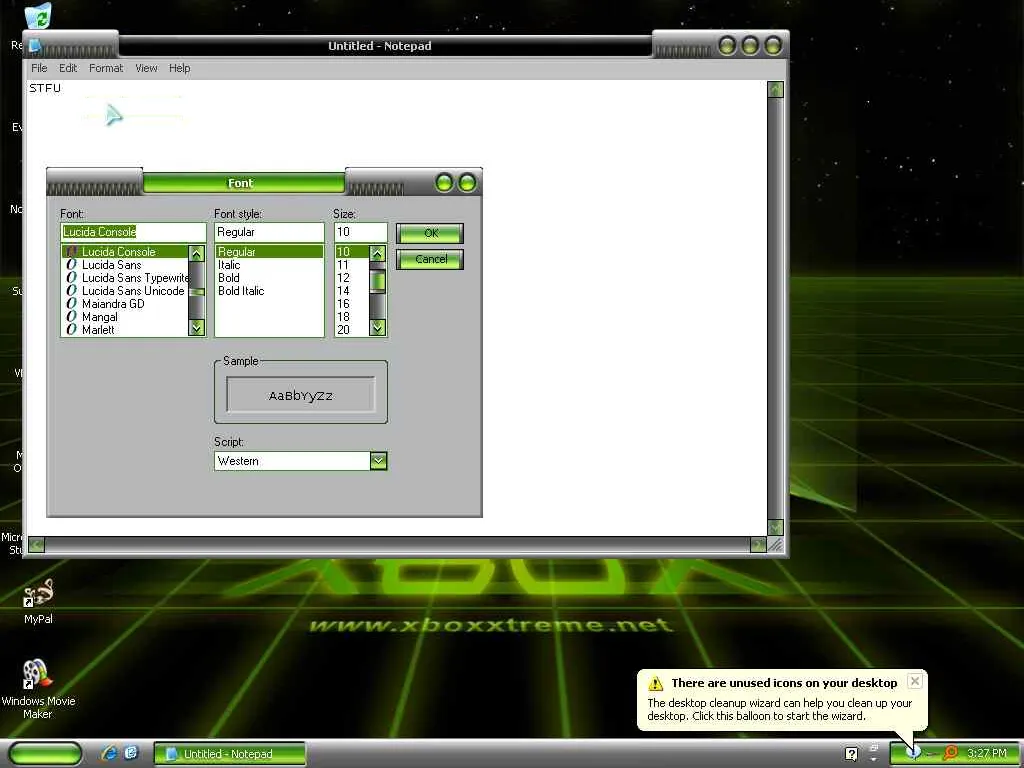Click the size list scrollbar thumb
1024x768 pixels.
(377, 281)
